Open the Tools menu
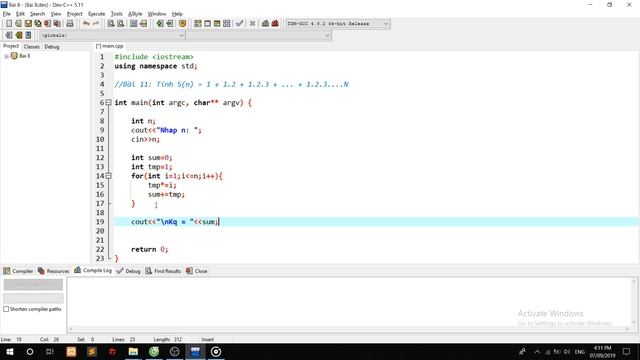Image resolution: width=640 pixels, height=360 pixels. 117,14
